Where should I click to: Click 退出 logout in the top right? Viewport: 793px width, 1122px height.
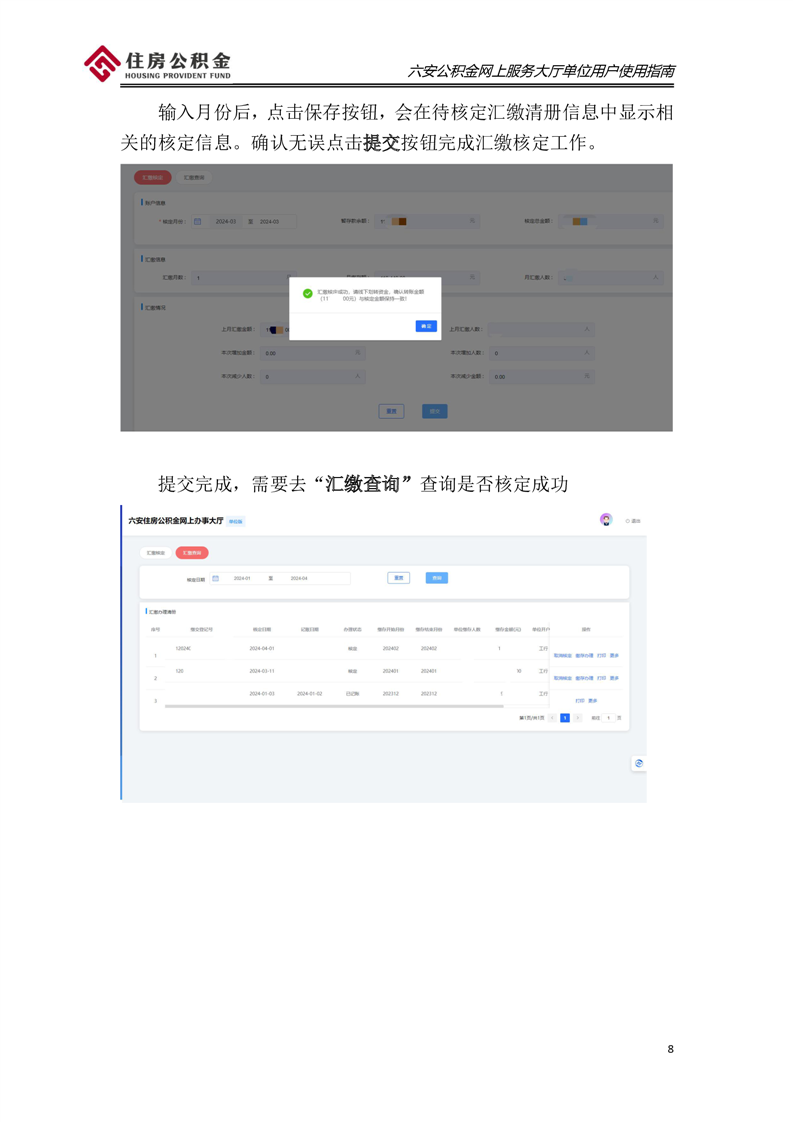(634, 521)
